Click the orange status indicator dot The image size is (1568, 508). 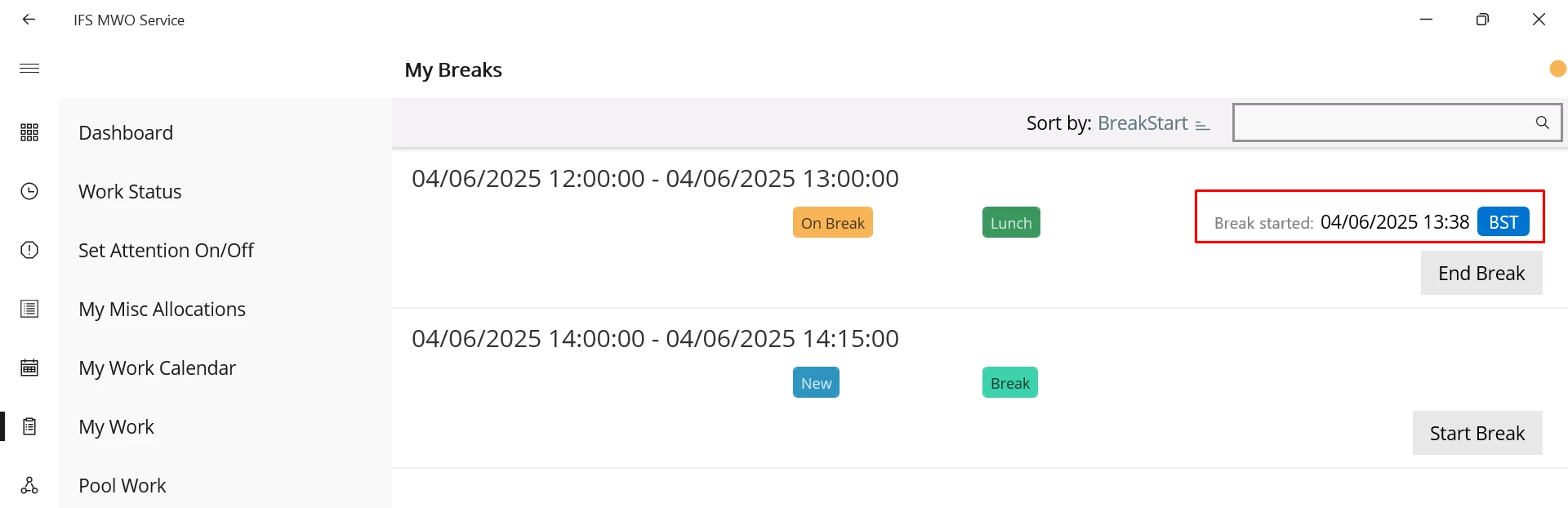[x=1557, y=69]
